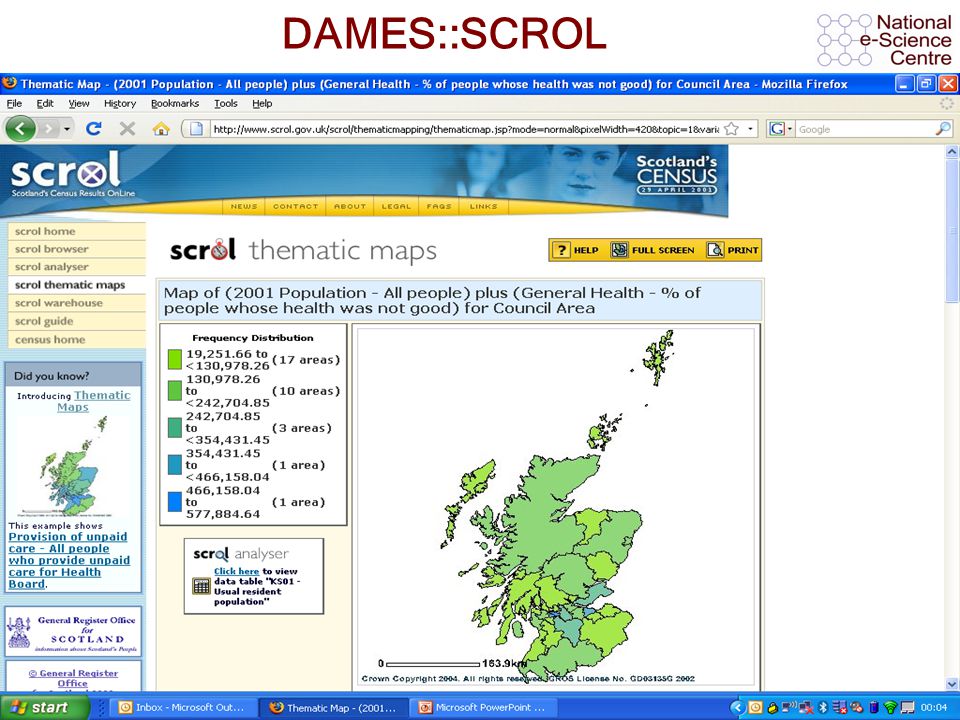Click the Bluetooth tray icon
The height and width of the screenshot is (720, 960).
pos(824,708)
